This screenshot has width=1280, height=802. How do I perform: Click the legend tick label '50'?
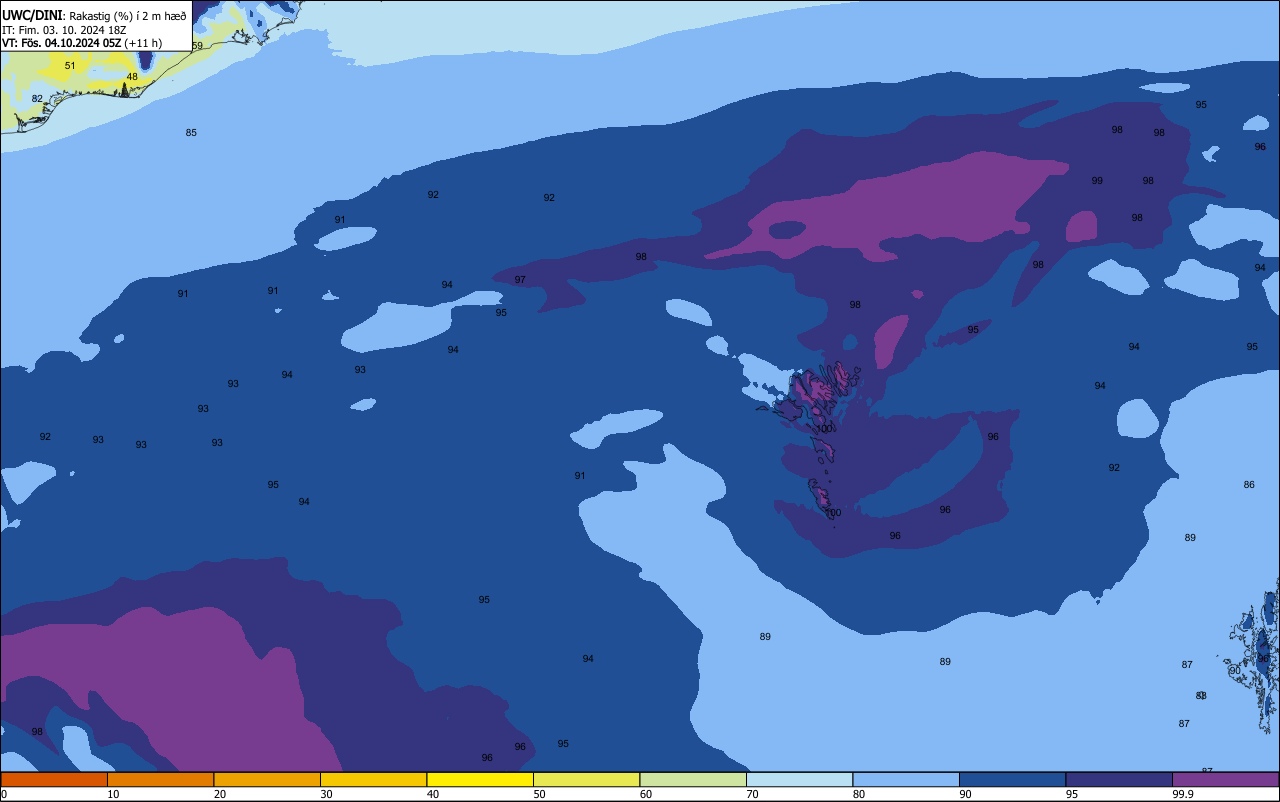coord(539,794)
